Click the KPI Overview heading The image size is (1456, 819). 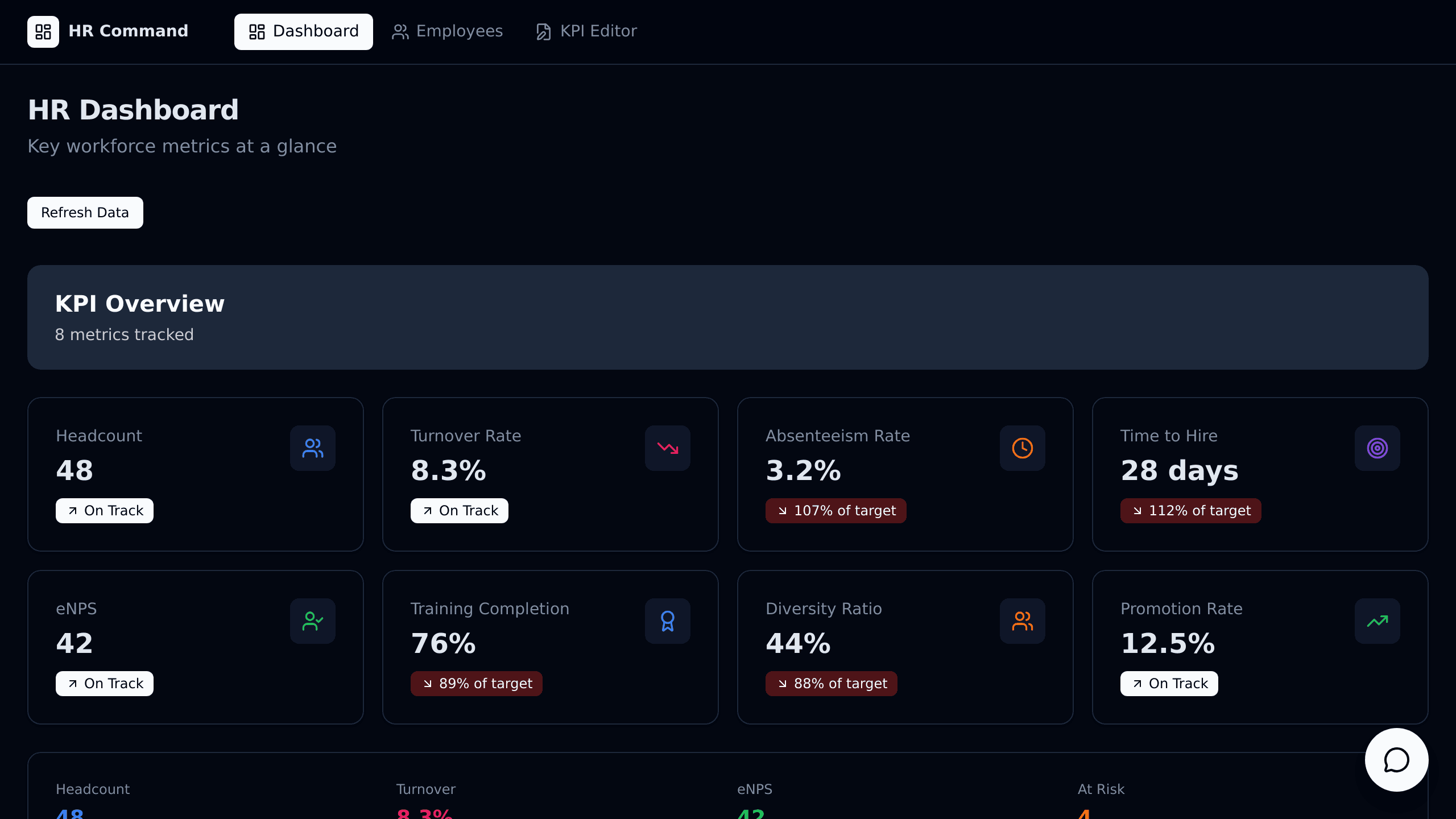[x=140, y=304]
